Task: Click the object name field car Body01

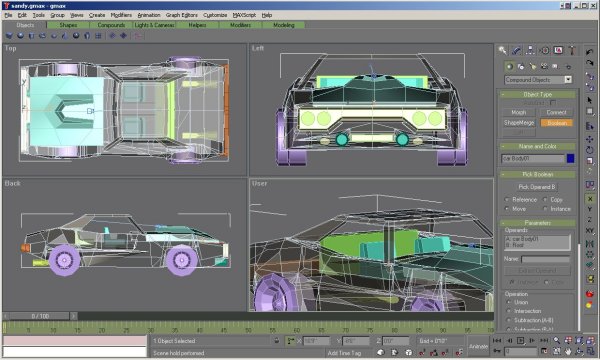Action: click(x=533, y=158)
